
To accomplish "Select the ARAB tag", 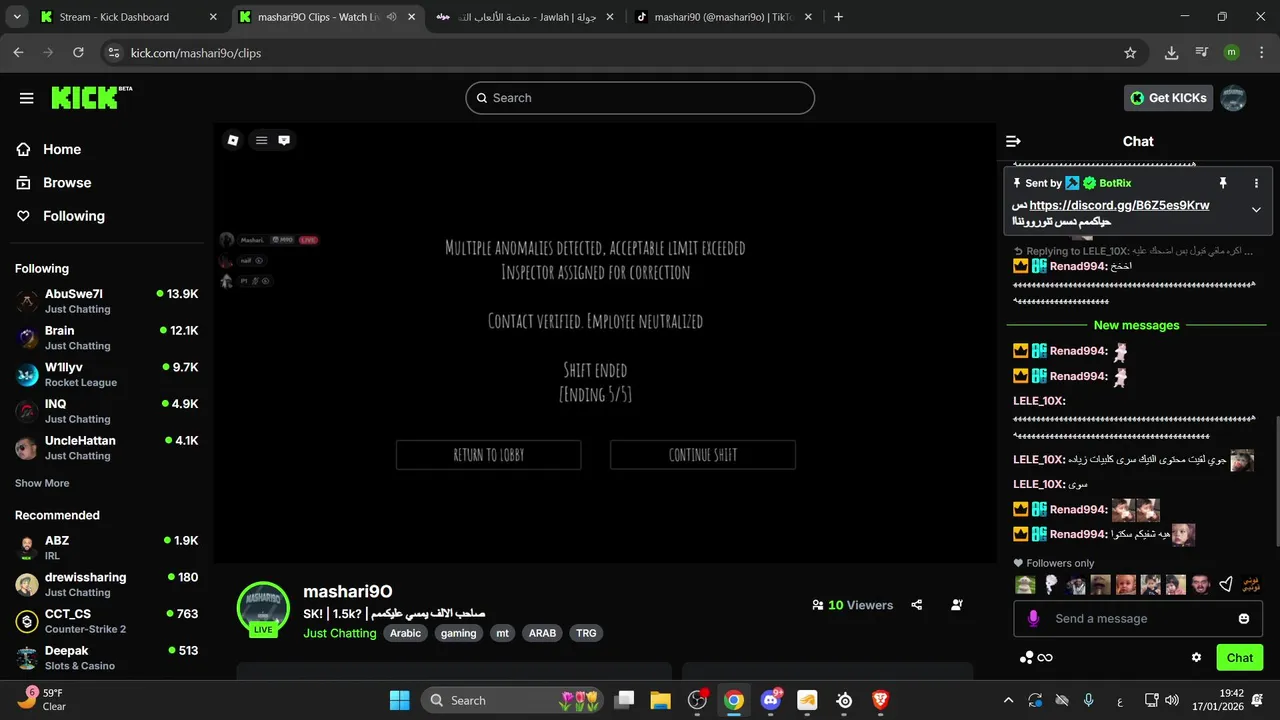I will pyautogui.click(x=543, y=633).
